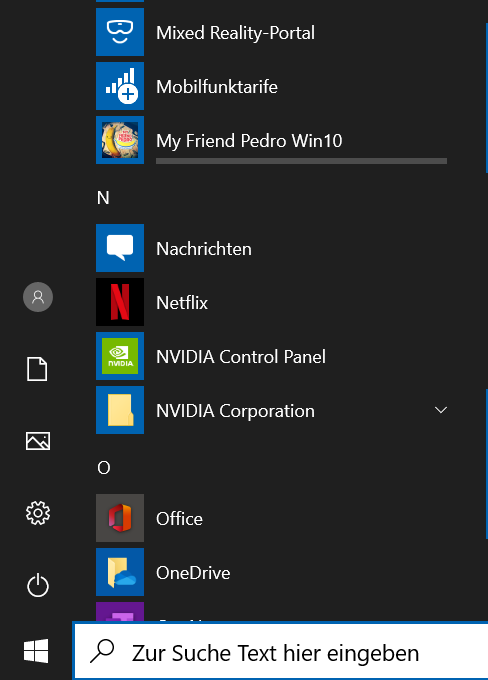
Task: Open the green NVIDIA Control Panel icon
Action: click(120, 356)
